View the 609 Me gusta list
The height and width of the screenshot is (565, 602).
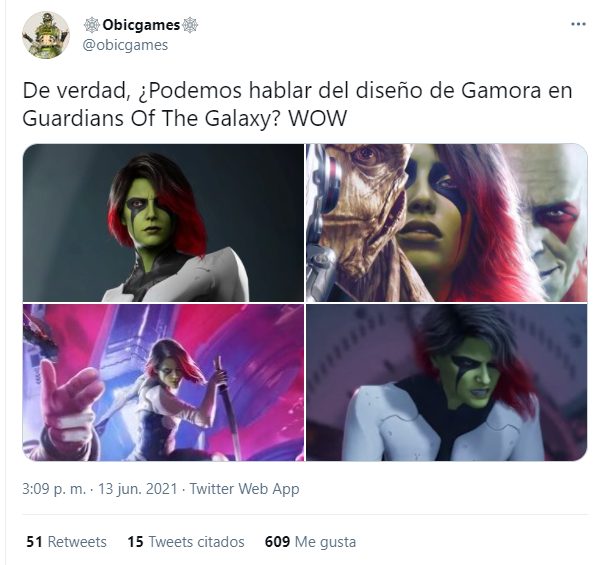point(310,542)
